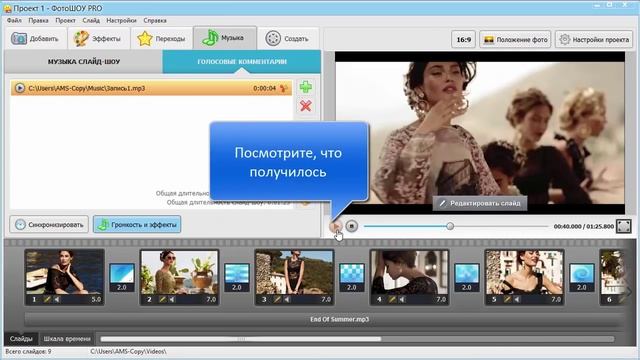The height and width of the screenshot is (360, 640).
Task: Edit slide 3 with pencil icon
Action: tap(277, 300)
